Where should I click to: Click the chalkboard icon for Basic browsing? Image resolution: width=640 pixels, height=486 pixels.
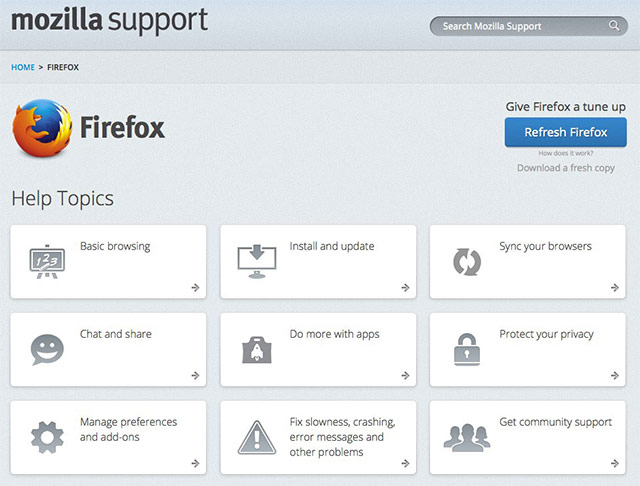point(47,261)
